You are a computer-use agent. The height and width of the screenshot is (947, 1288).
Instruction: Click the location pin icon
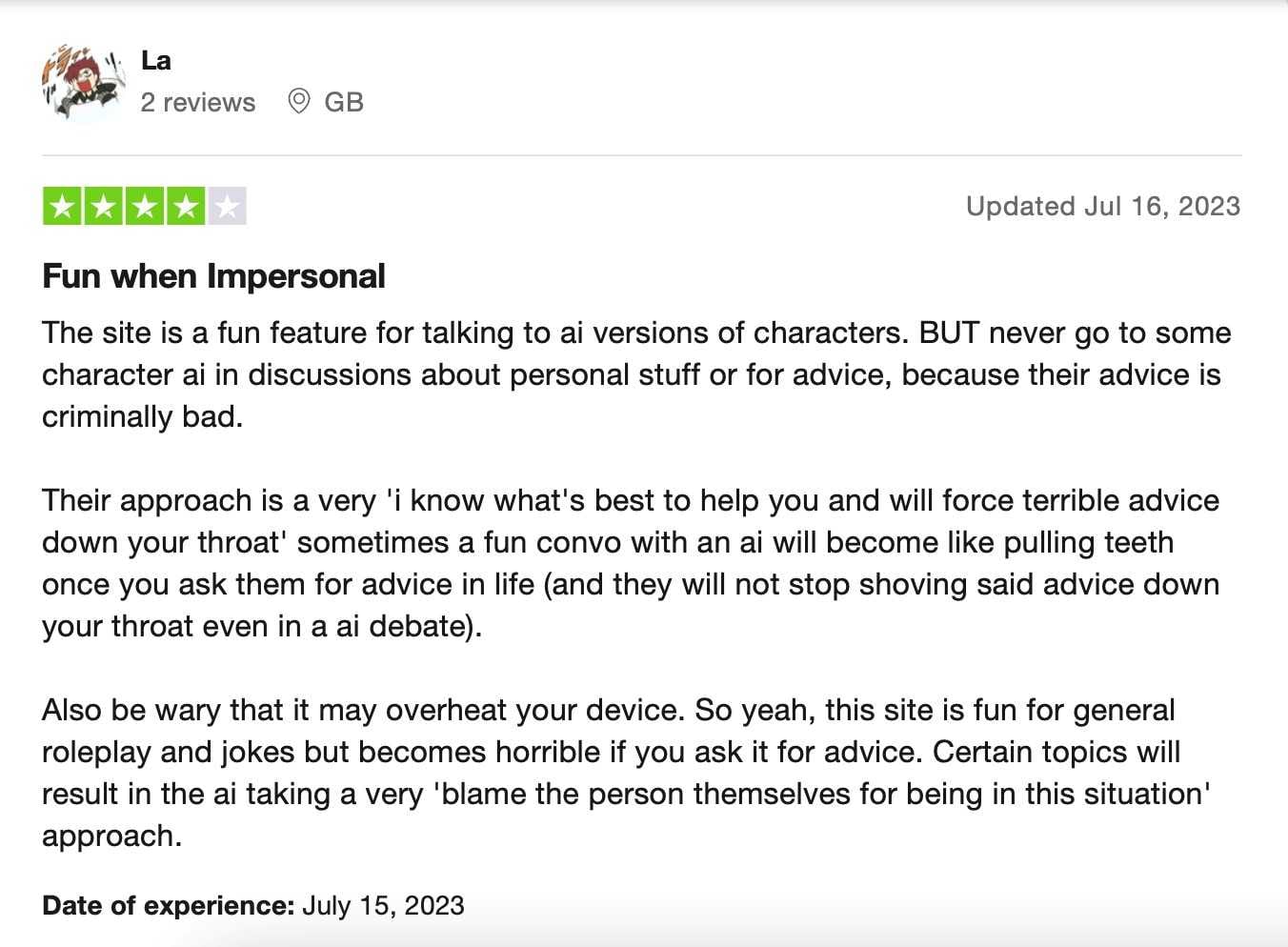(x=298, y=101)
